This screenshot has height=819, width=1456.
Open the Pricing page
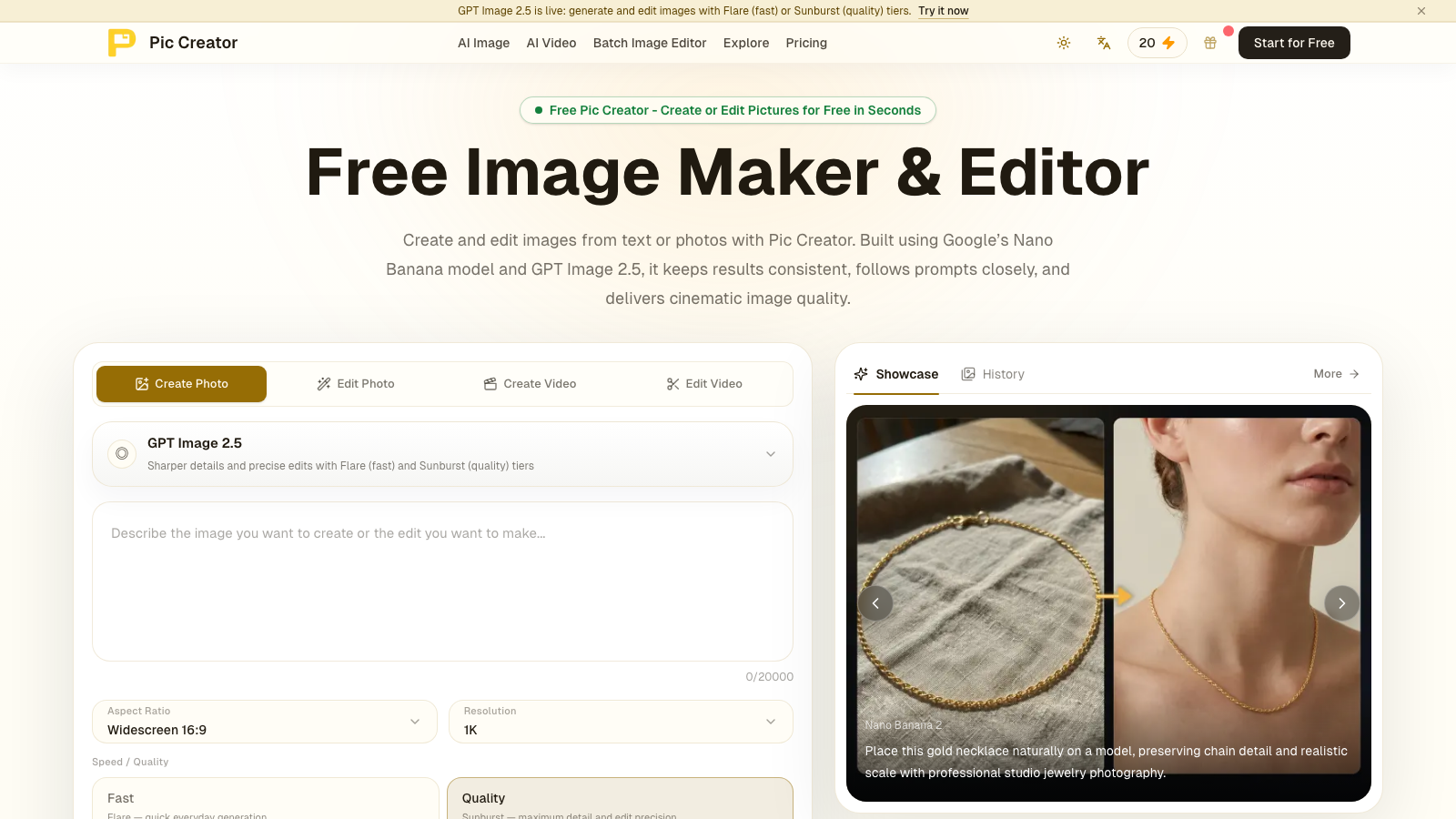pos(806,43)
